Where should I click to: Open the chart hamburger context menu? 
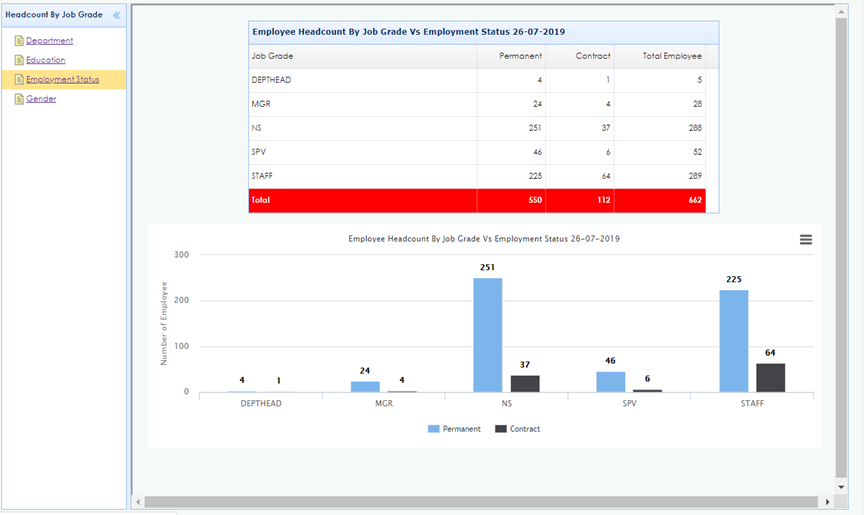pos(806,240)
